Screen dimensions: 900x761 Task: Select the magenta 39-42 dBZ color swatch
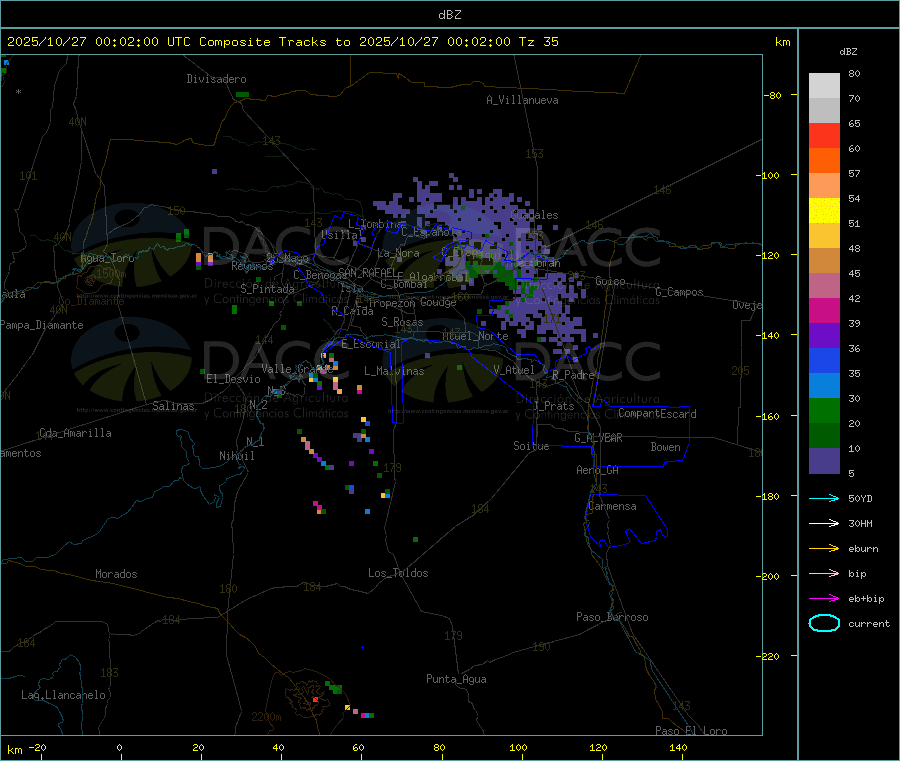(824, 310)
